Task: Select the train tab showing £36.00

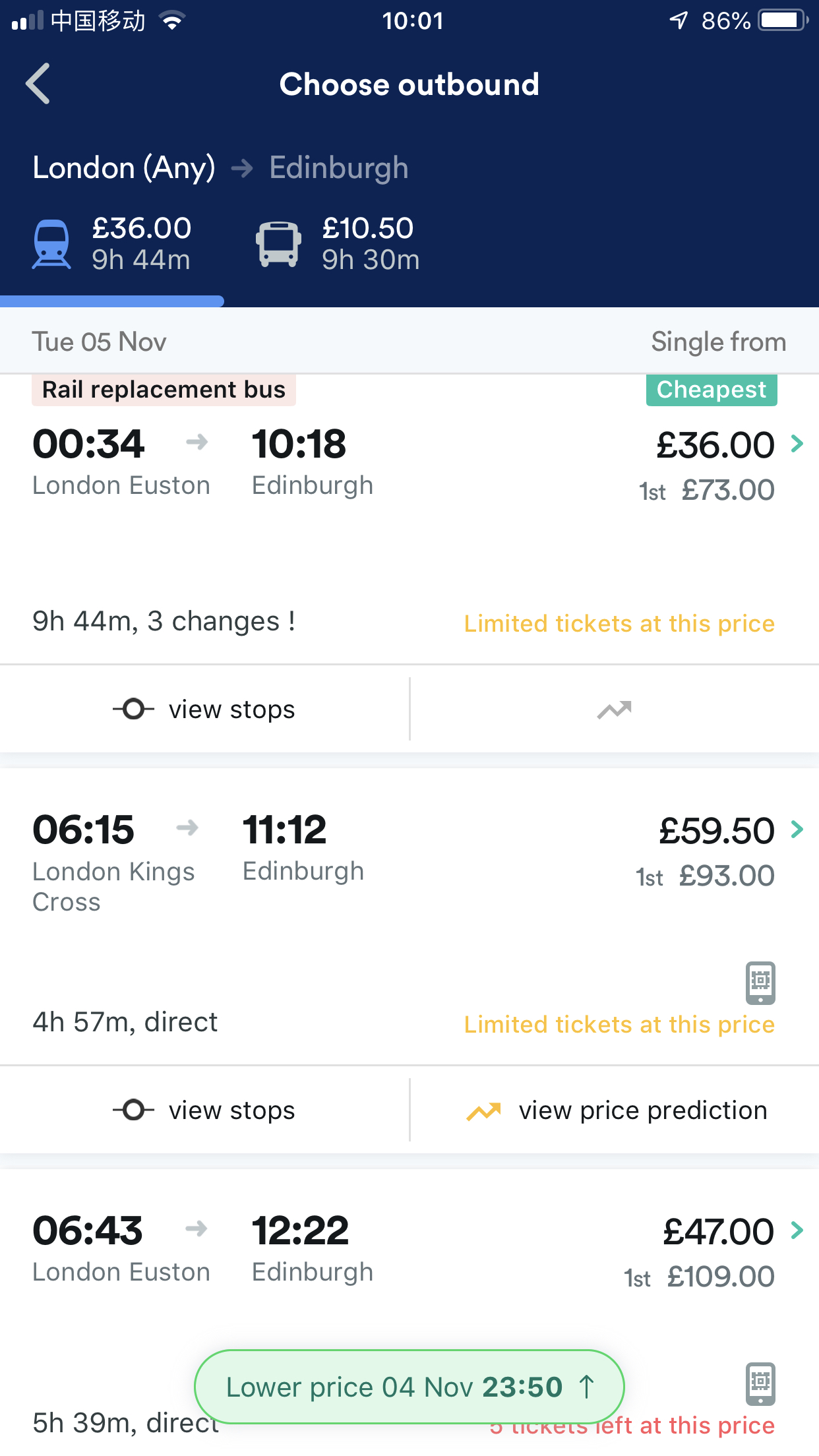Action: (112, 244)
